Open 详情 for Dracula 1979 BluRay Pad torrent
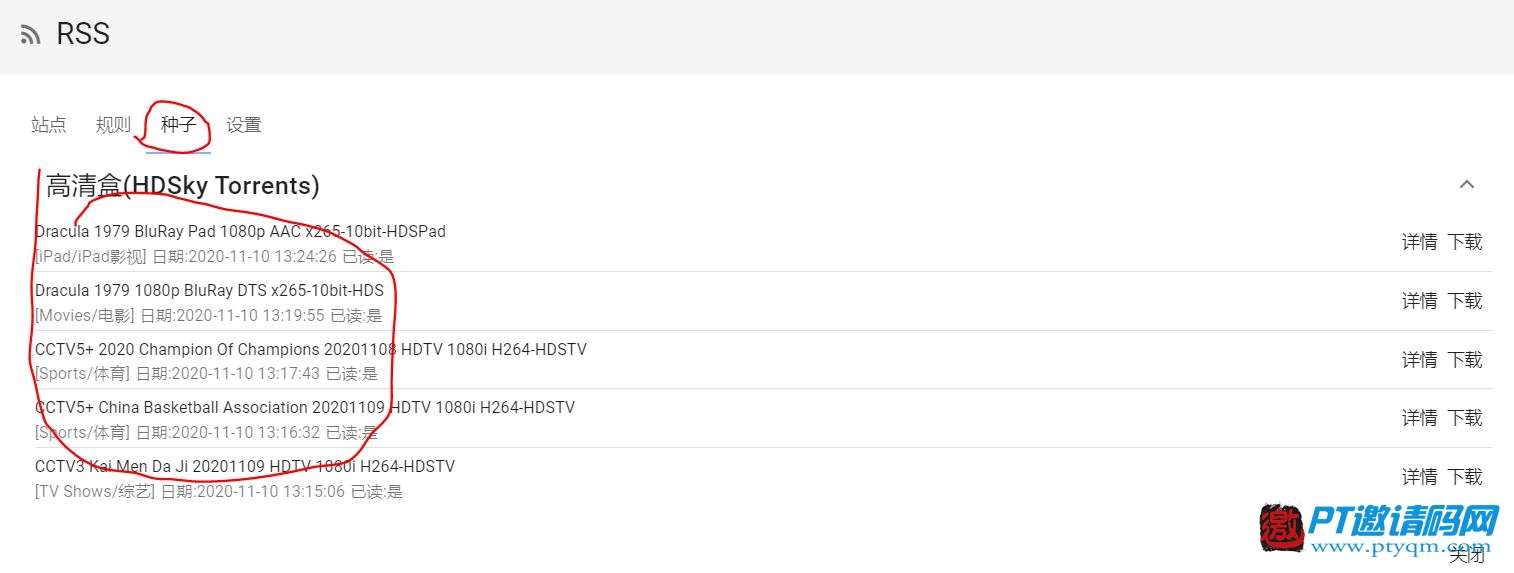The height and width of the screenshot is (573, 1514). click(1419, 242)
